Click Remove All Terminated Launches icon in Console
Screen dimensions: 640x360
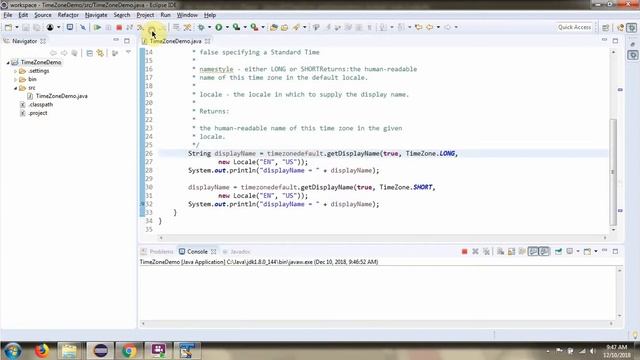(486, 251)
